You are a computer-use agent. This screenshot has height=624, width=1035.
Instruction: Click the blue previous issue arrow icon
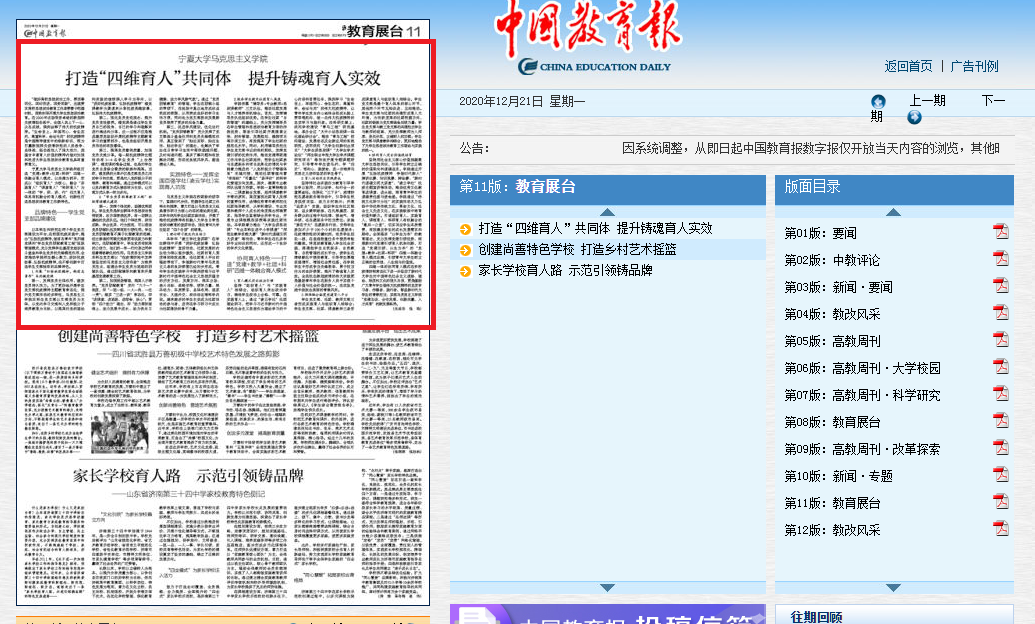point(878,101)
